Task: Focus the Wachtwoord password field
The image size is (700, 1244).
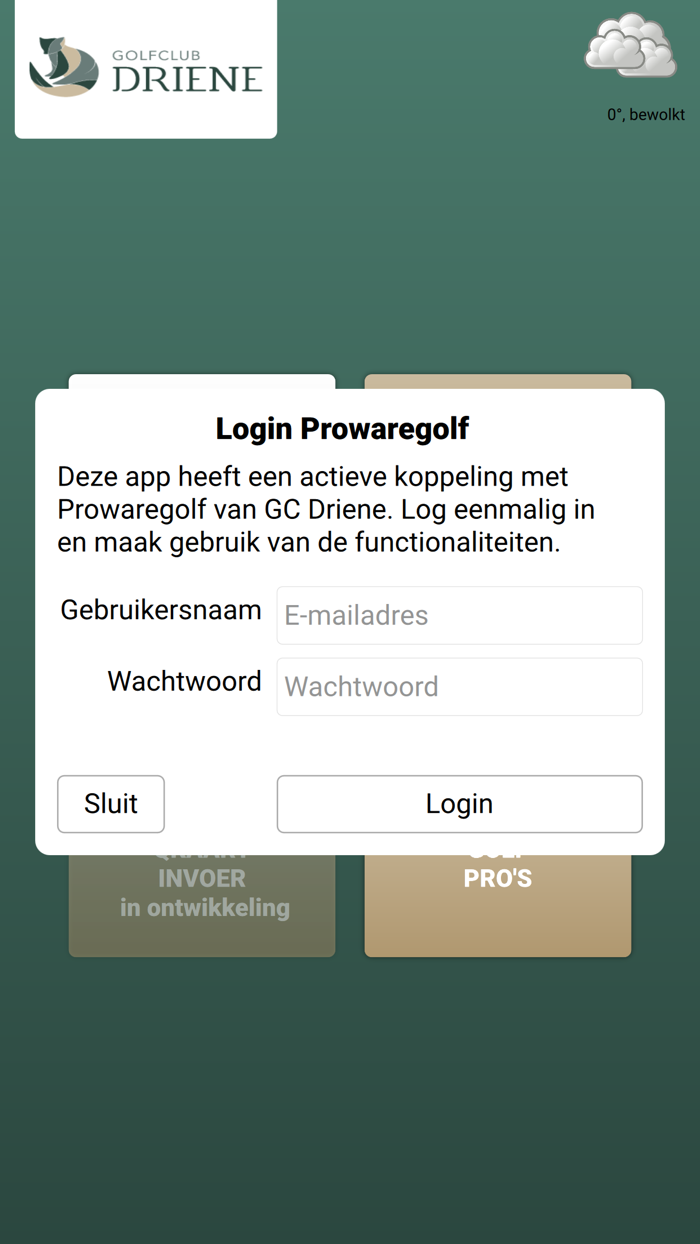Action: coord(459,686)
